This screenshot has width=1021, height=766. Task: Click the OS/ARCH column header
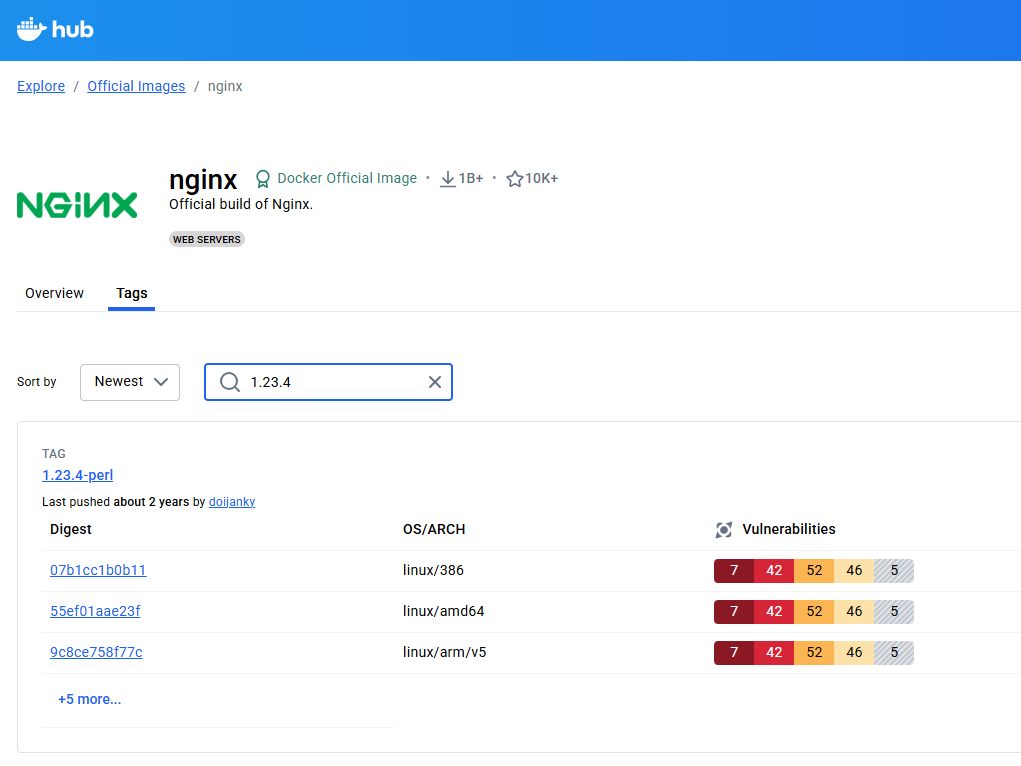pos(434,530)
